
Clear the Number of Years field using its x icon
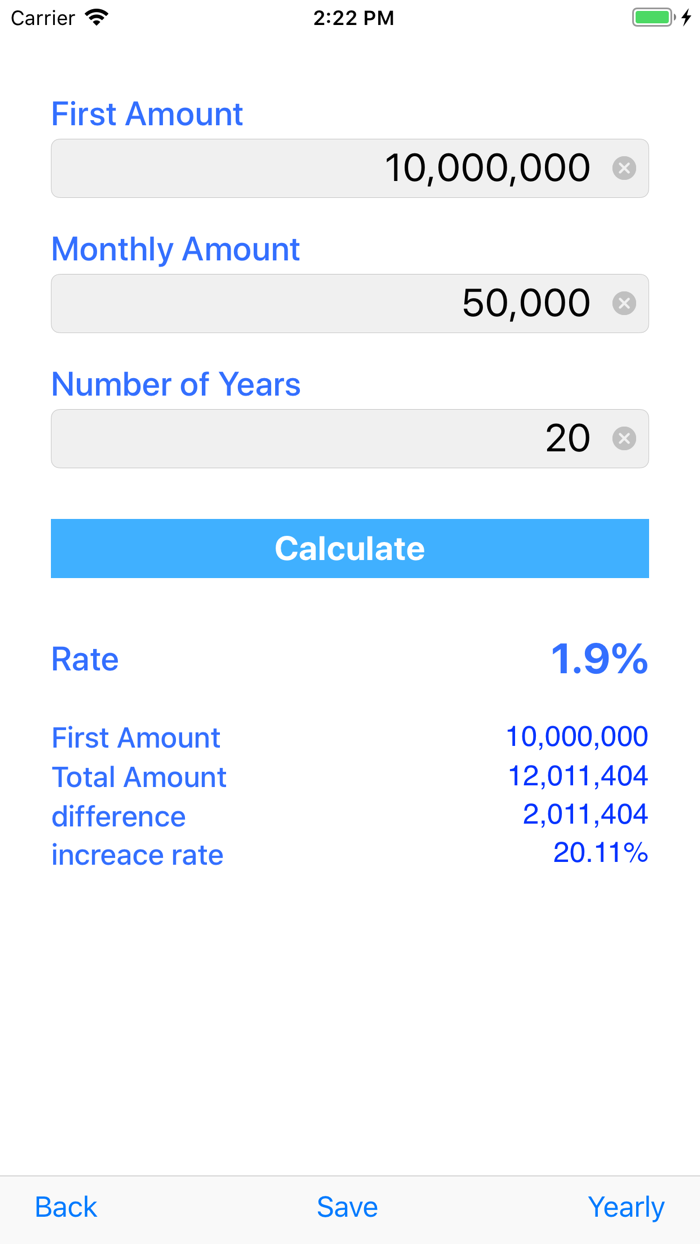coord(623,438)
